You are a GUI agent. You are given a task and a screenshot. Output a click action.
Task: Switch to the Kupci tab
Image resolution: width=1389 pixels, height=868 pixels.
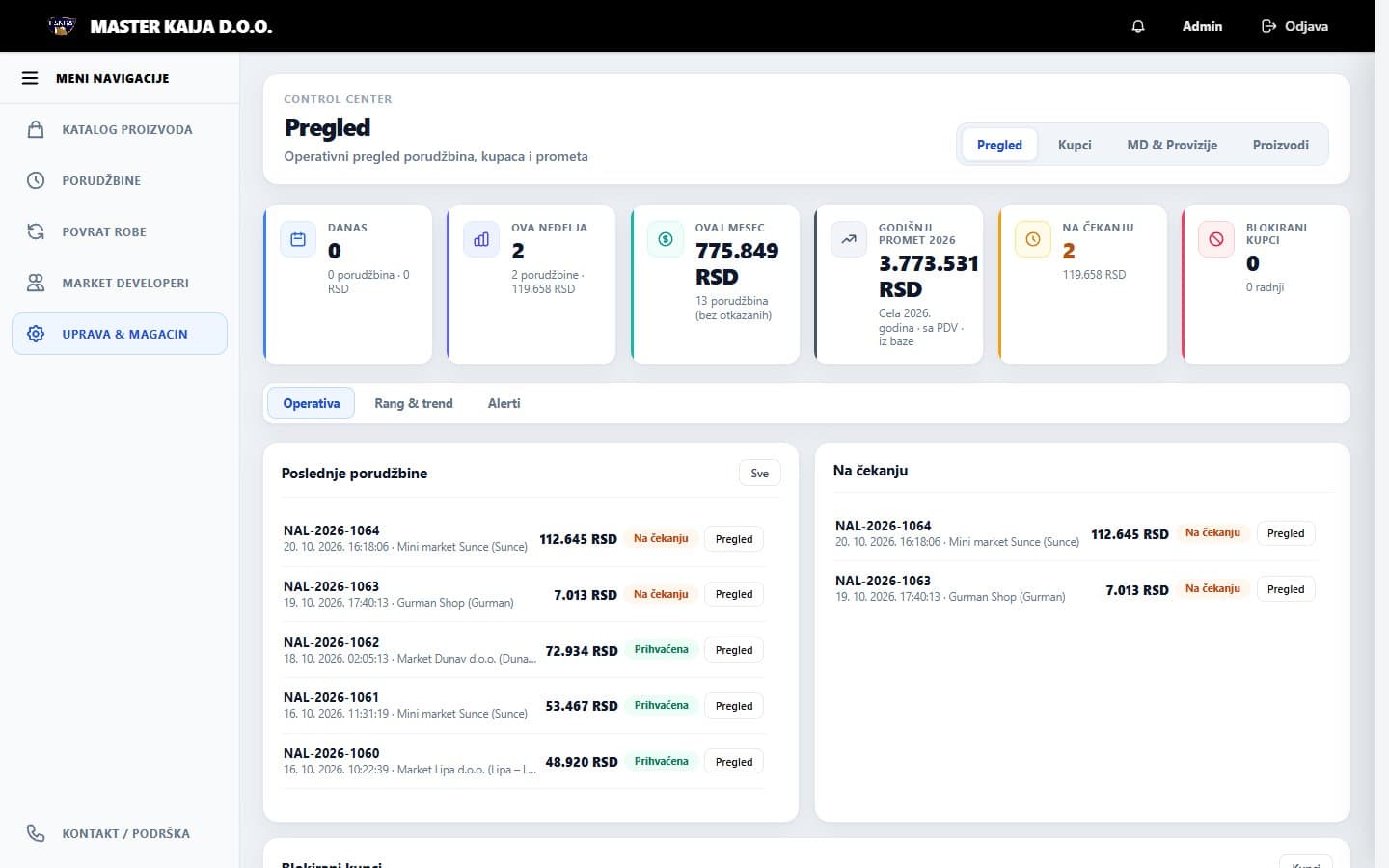[x=1075, y=145]
